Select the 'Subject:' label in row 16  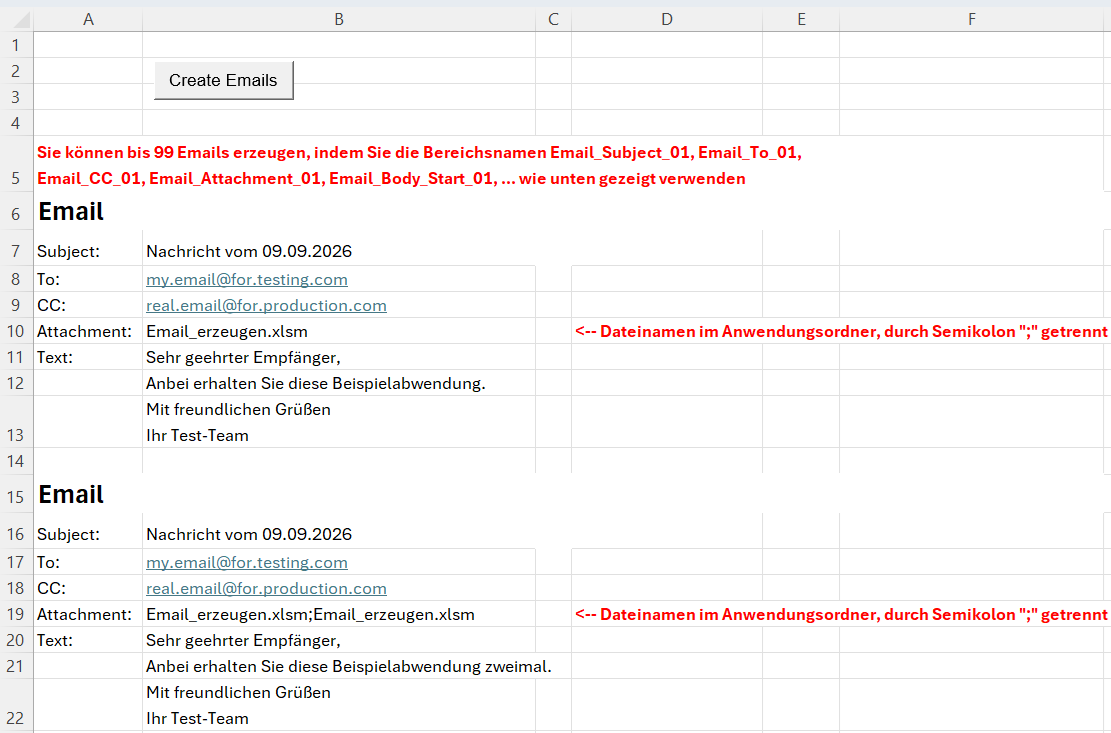(x=69, y=535)
